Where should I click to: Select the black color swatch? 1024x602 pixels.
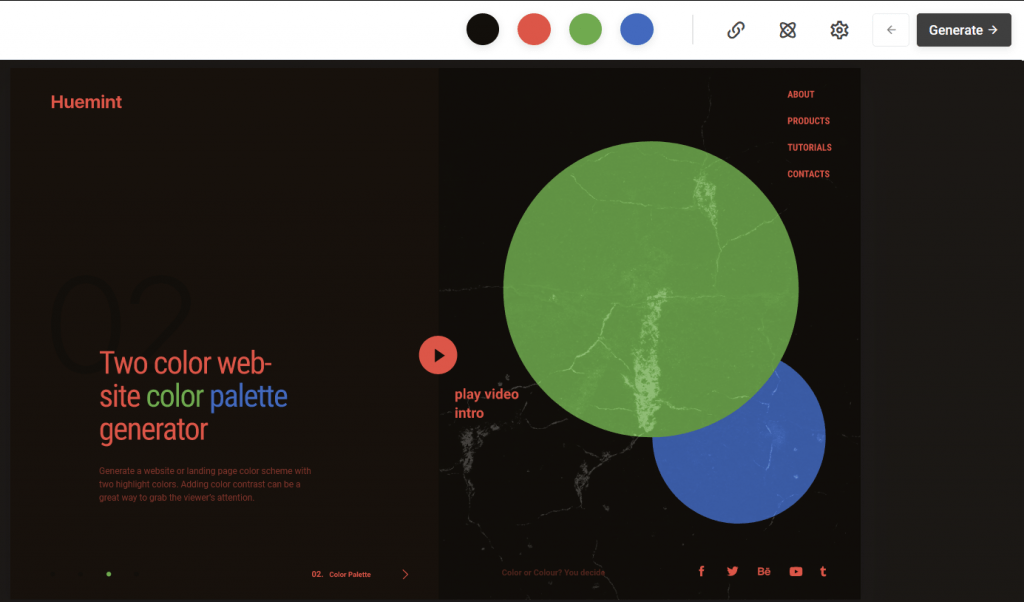click(x=483, y=29)
